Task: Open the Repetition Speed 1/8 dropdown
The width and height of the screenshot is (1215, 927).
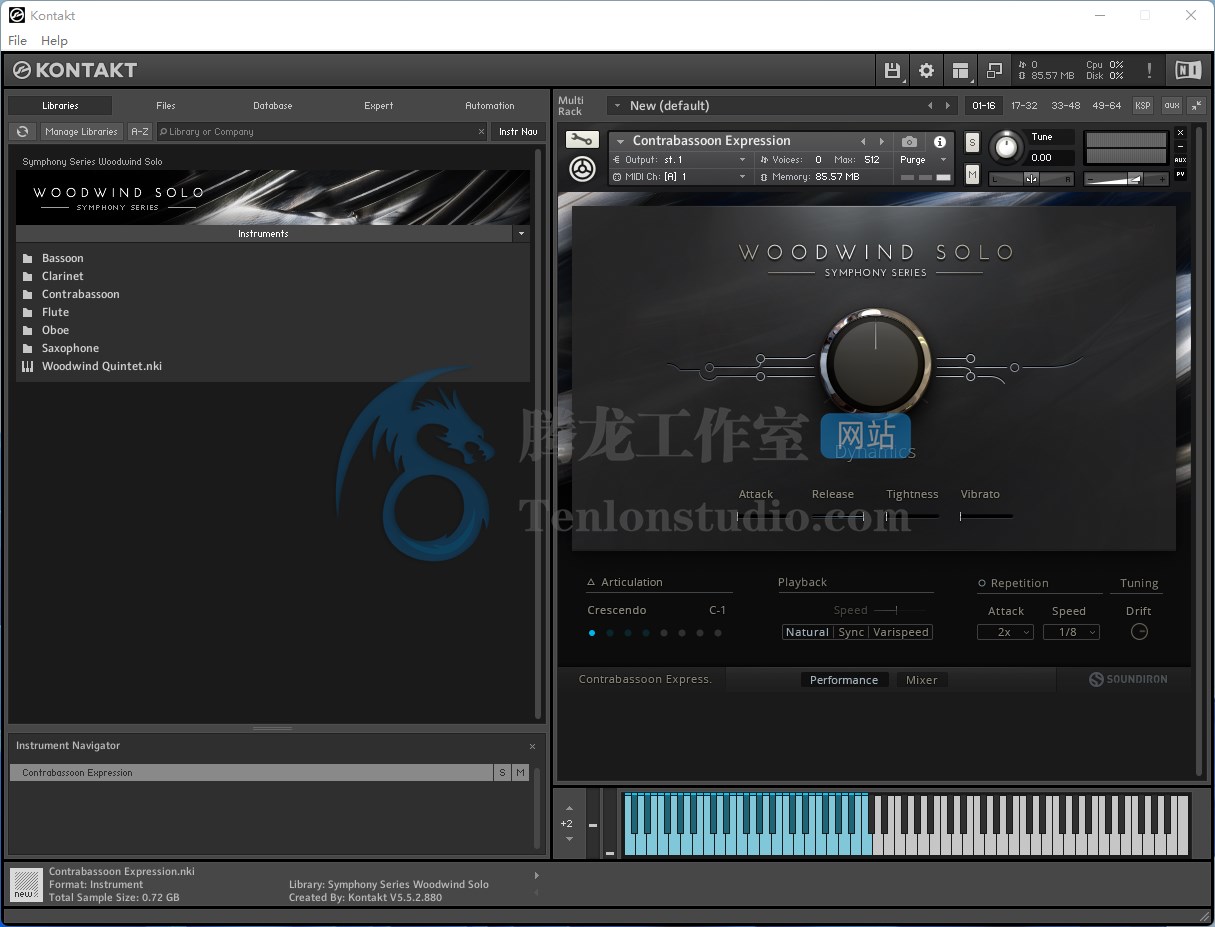Action: pos(1071,632)
